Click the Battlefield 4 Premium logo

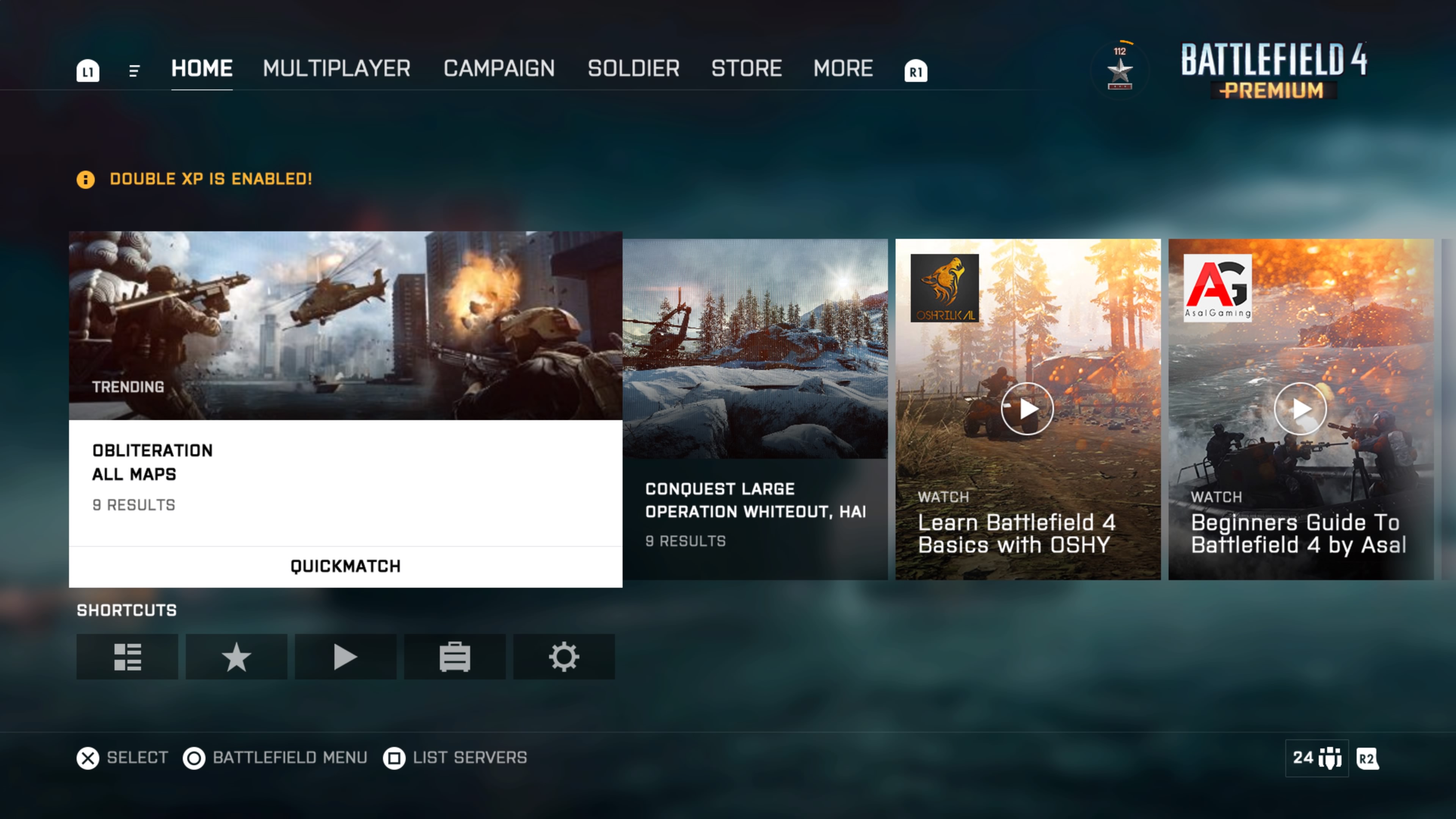coord(1274,70)
